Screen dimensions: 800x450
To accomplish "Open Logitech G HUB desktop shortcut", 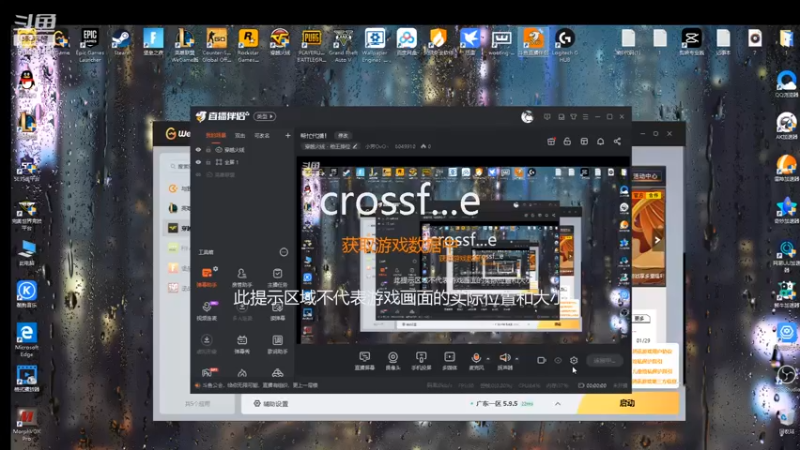I will (565, 45).
